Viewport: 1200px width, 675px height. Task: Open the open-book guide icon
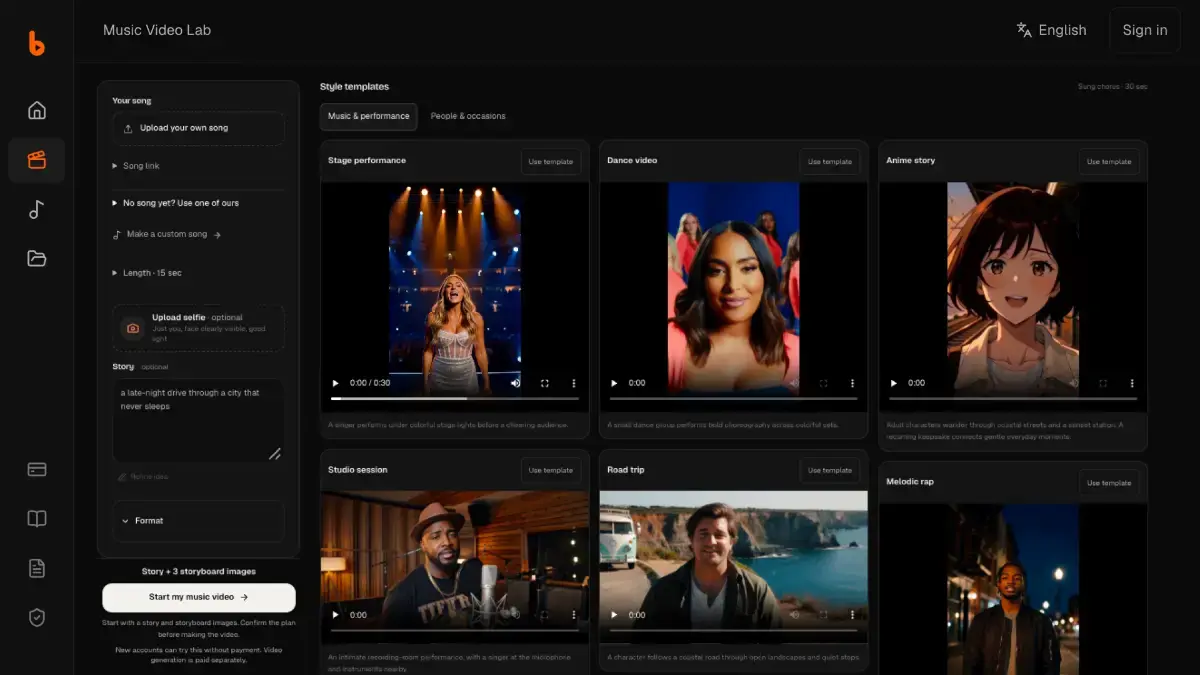(x=37, y=519)
